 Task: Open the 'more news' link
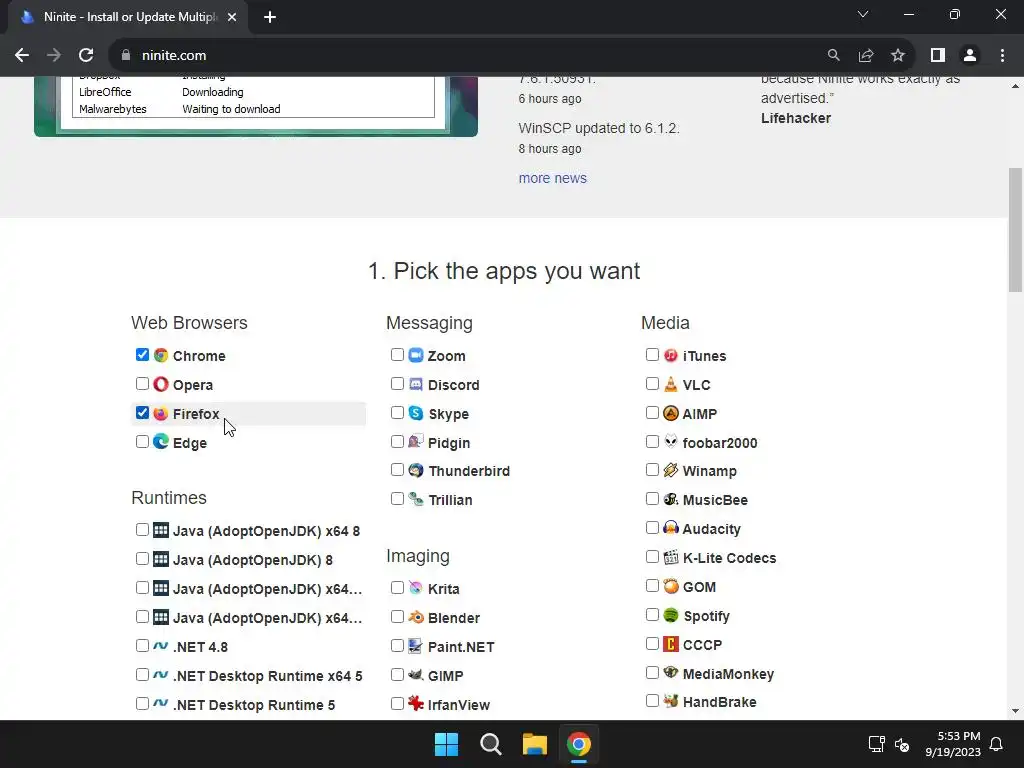[552, 178]
